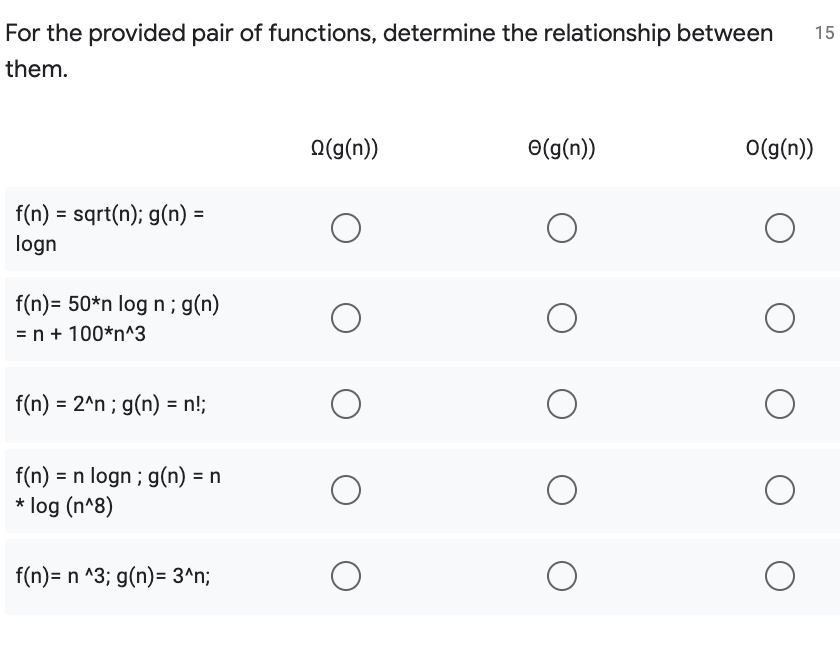Select Θ(g(n)) for n^3 versus 3^n row
840x646 pixels.
point(562,576)
